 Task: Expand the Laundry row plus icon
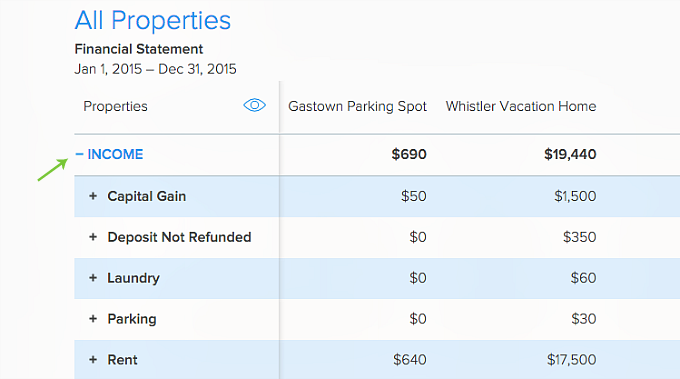[93, 278]
